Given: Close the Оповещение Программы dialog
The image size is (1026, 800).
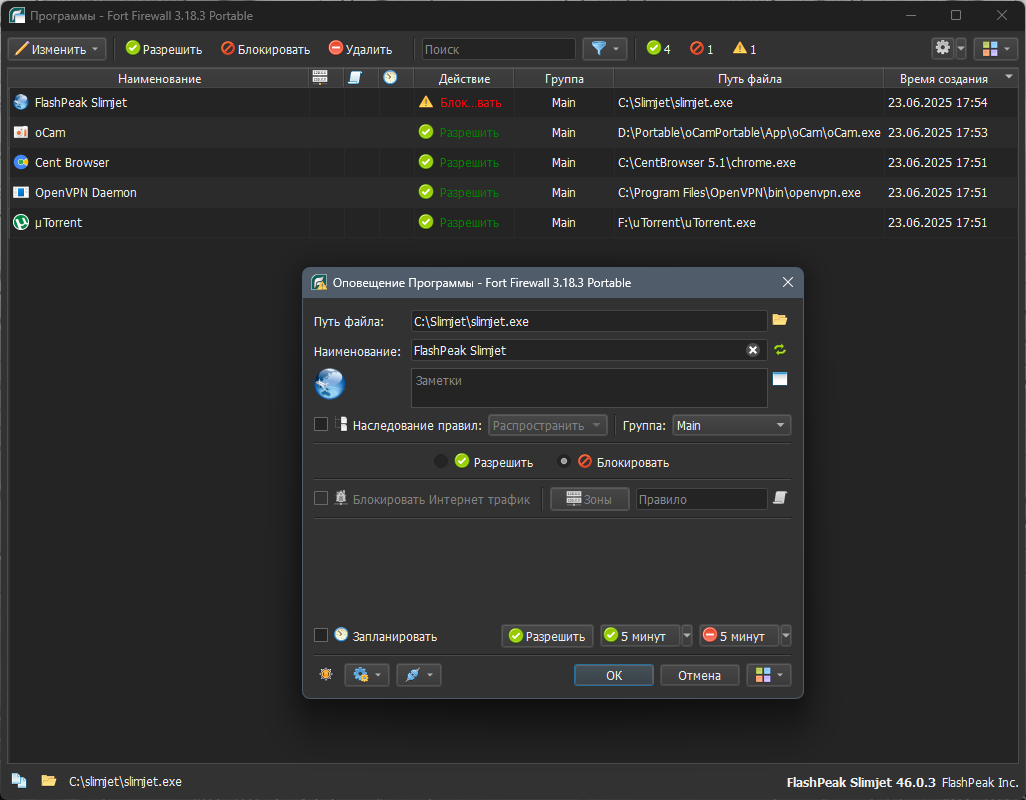Looking at the screenshot, I should 788,282.
